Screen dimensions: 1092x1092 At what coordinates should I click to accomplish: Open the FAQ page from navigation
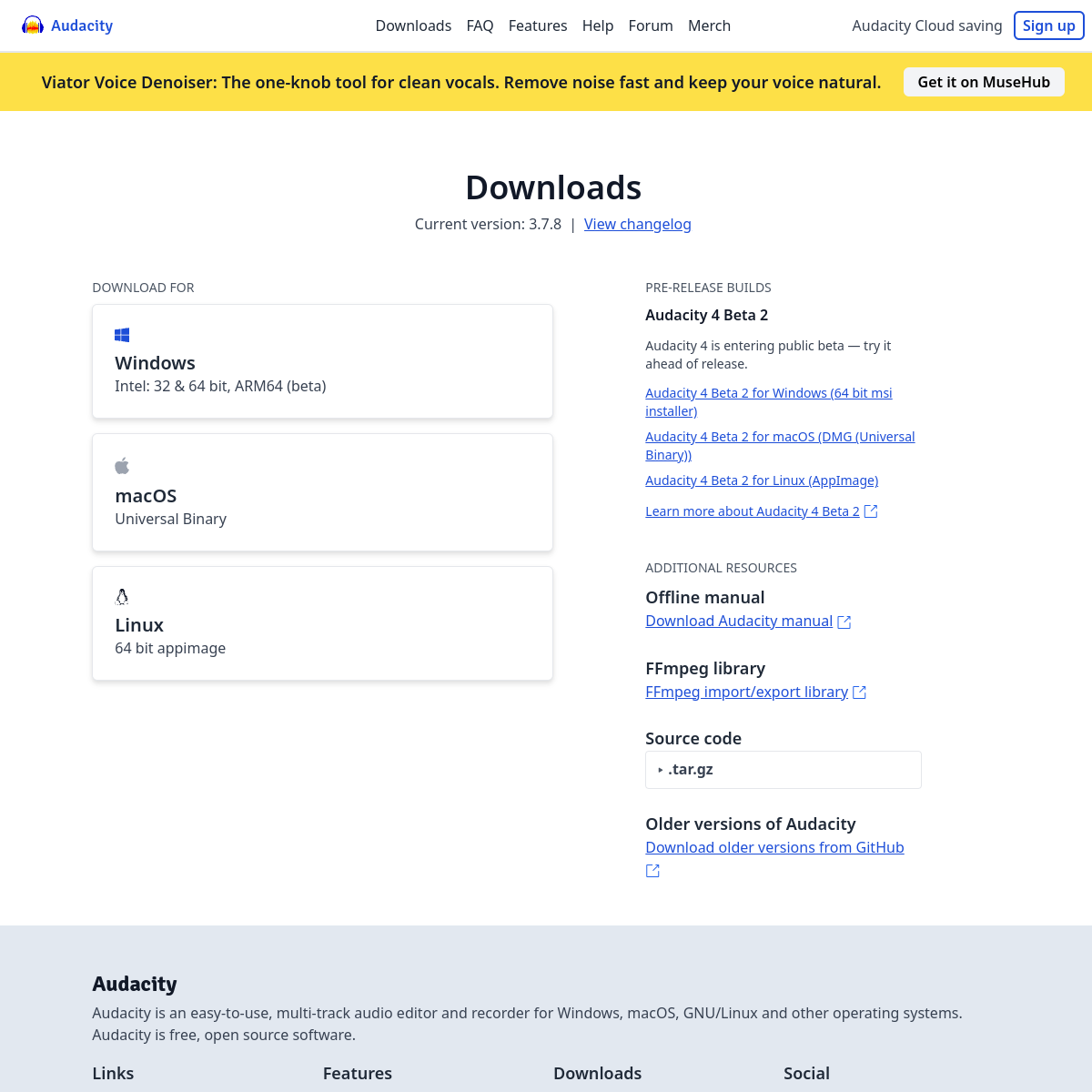tap(480, 25)
